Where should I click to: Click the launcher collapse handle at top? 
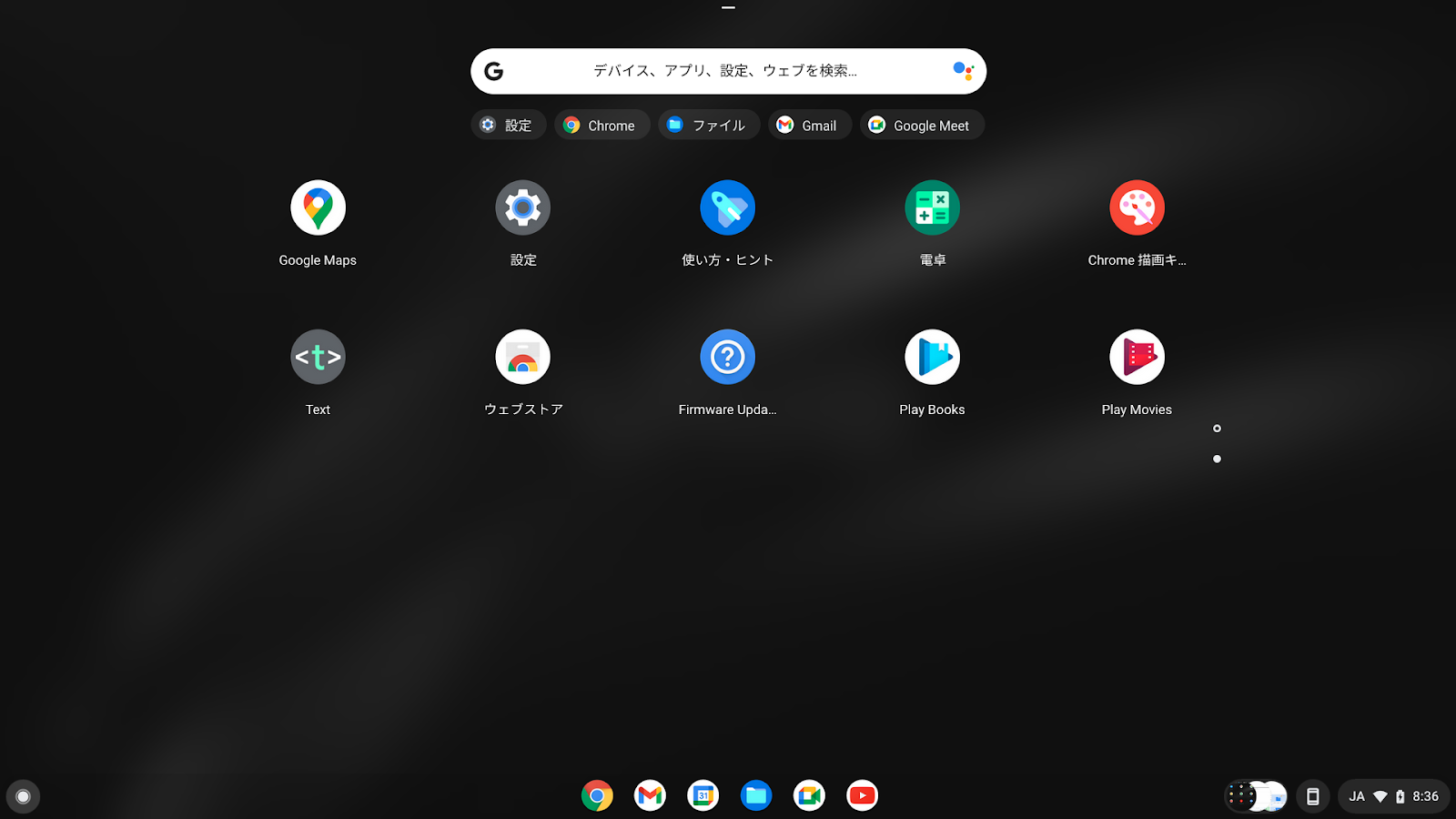tap(728, 7)
